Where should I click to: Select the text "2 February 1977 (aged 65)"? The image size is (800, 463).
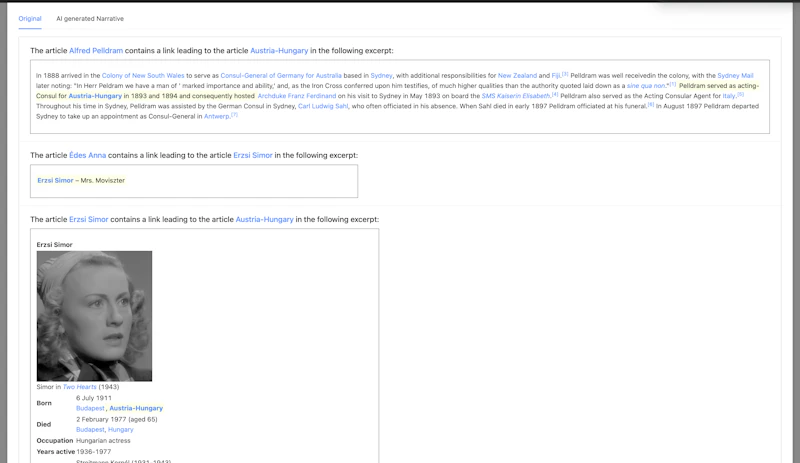pyautogui.click(x=117, y=420)
